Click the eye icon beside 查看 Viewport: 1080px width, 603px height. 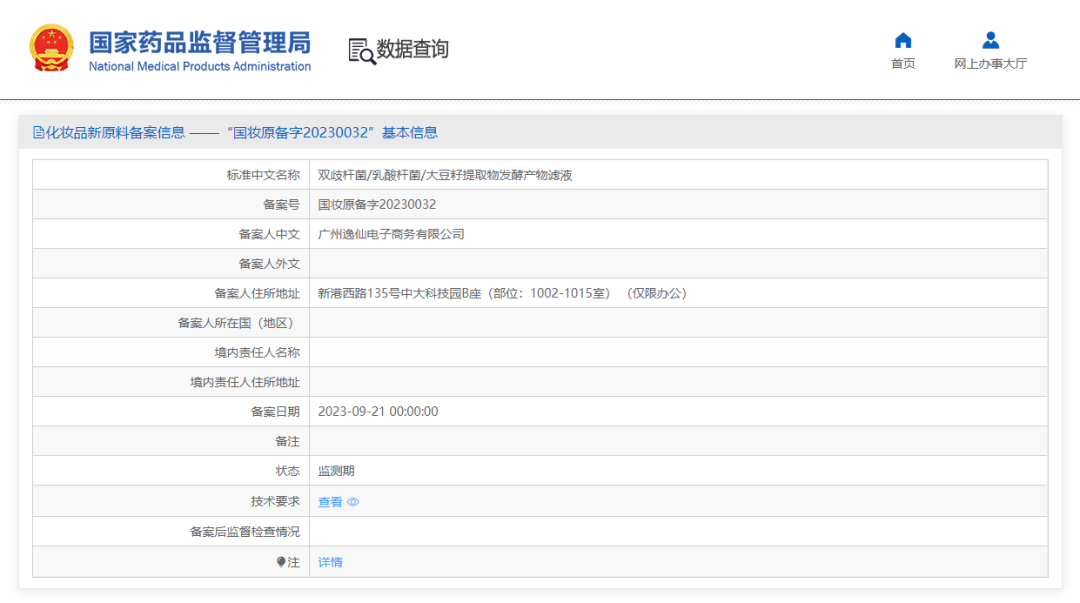(353, 502)
